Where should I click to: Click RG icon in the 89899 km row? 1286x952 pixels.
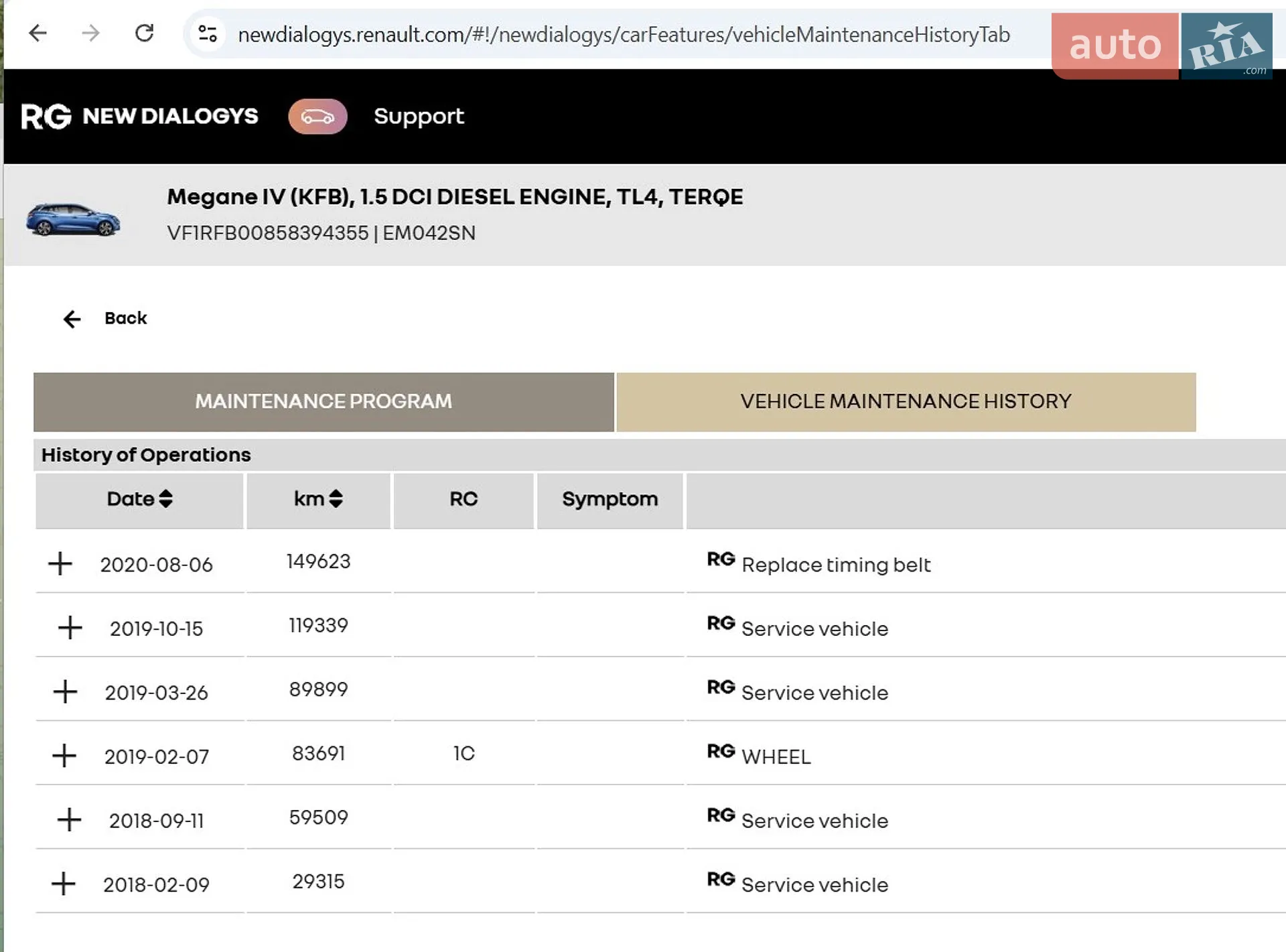pos(721,687)
